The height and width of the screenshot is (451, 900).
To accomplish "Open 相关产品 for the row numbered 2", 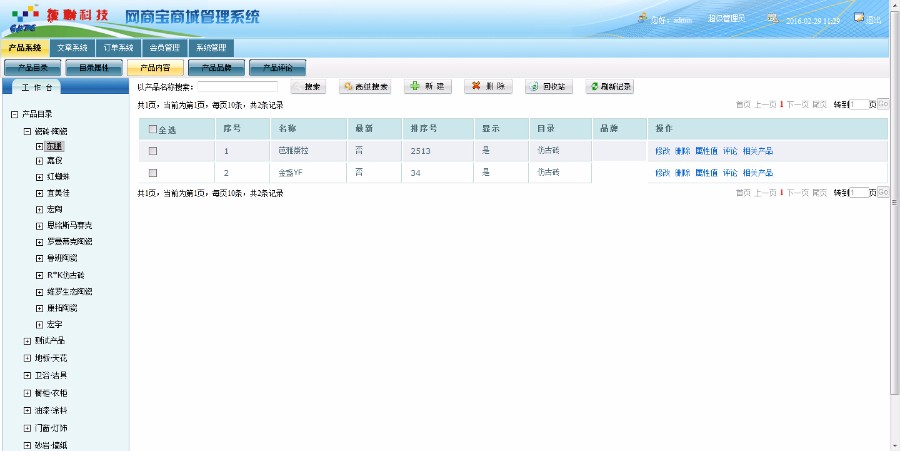I will (758, 173).
